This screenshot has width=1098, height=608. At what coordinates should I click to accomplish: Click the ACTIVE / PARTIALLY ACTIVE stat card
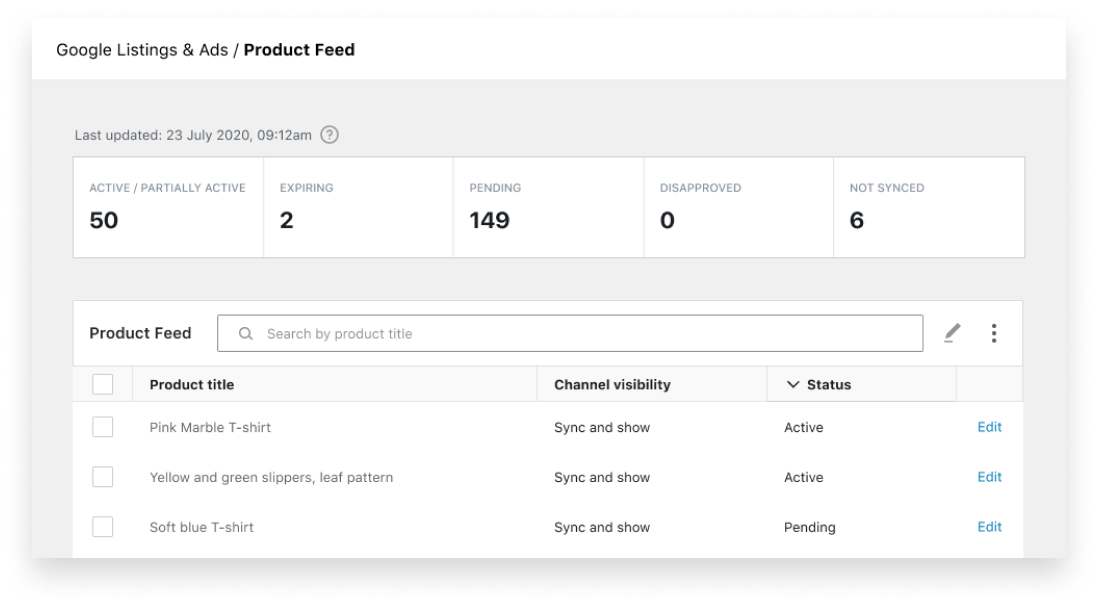pos(166,206)
